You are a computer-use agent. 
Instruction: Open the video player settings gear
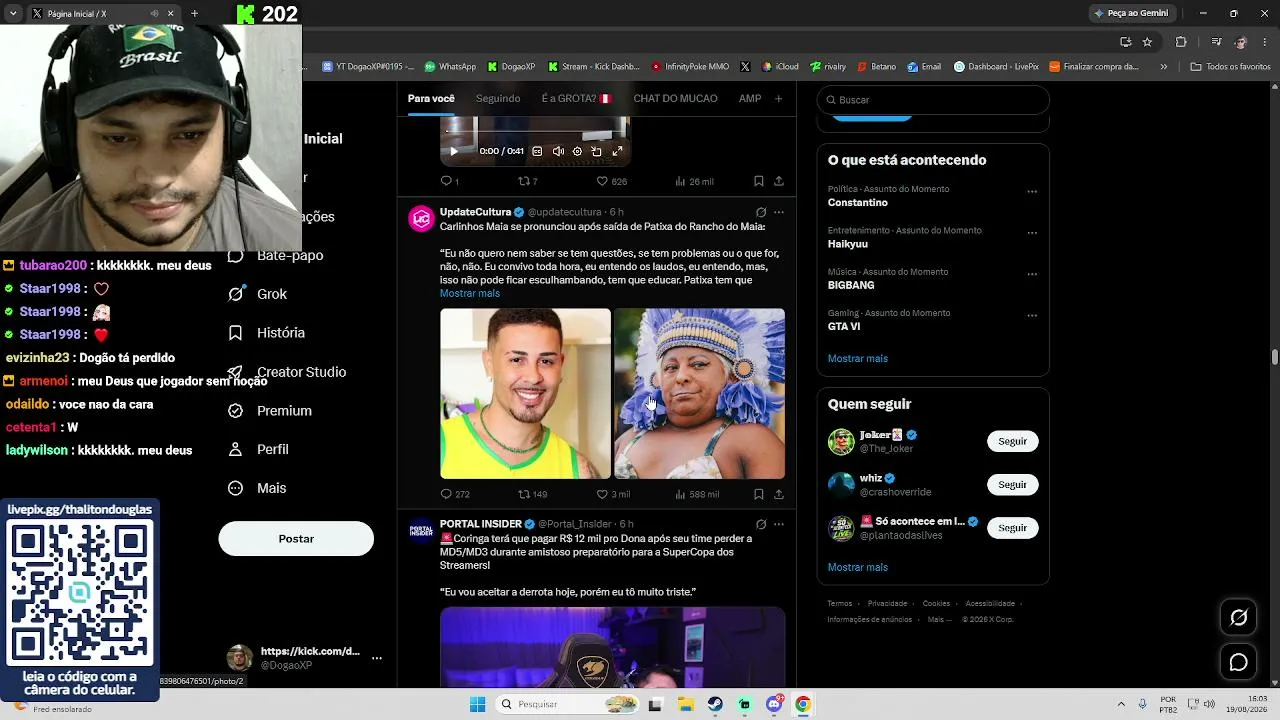[577, 151]
